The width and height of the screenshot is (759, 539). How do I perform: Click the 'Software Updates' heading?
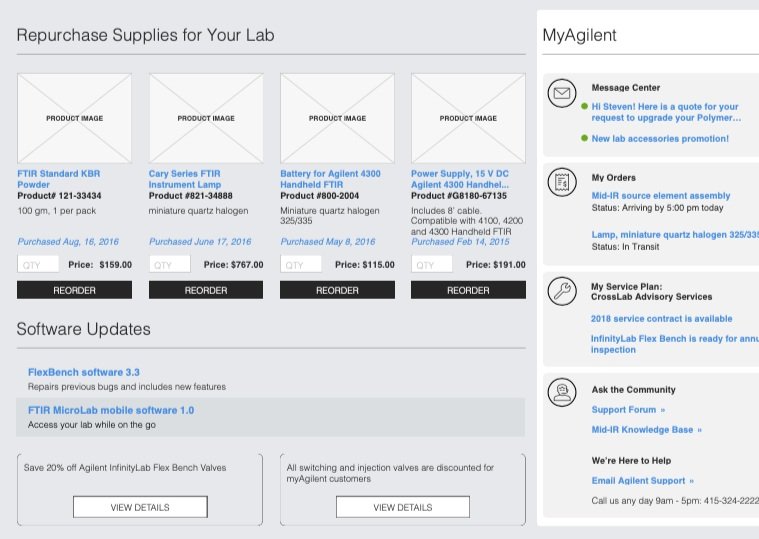(x=83, y=329)
